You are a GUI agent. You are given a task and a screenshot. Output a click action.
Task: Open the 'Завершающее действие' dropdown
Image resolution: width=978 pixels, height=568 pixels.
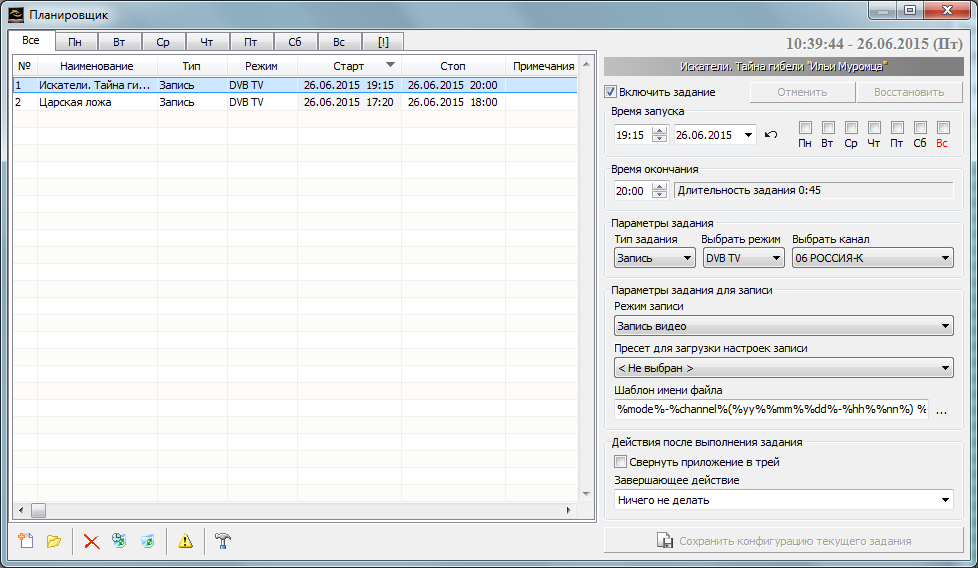pos(783,499)
